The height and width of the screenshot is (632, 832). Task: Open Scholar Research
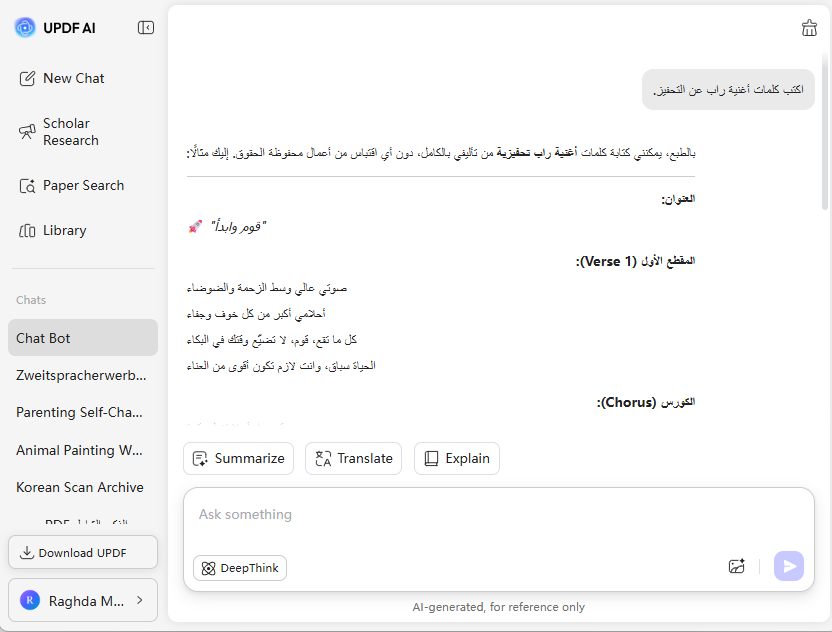tap(70, 132)
